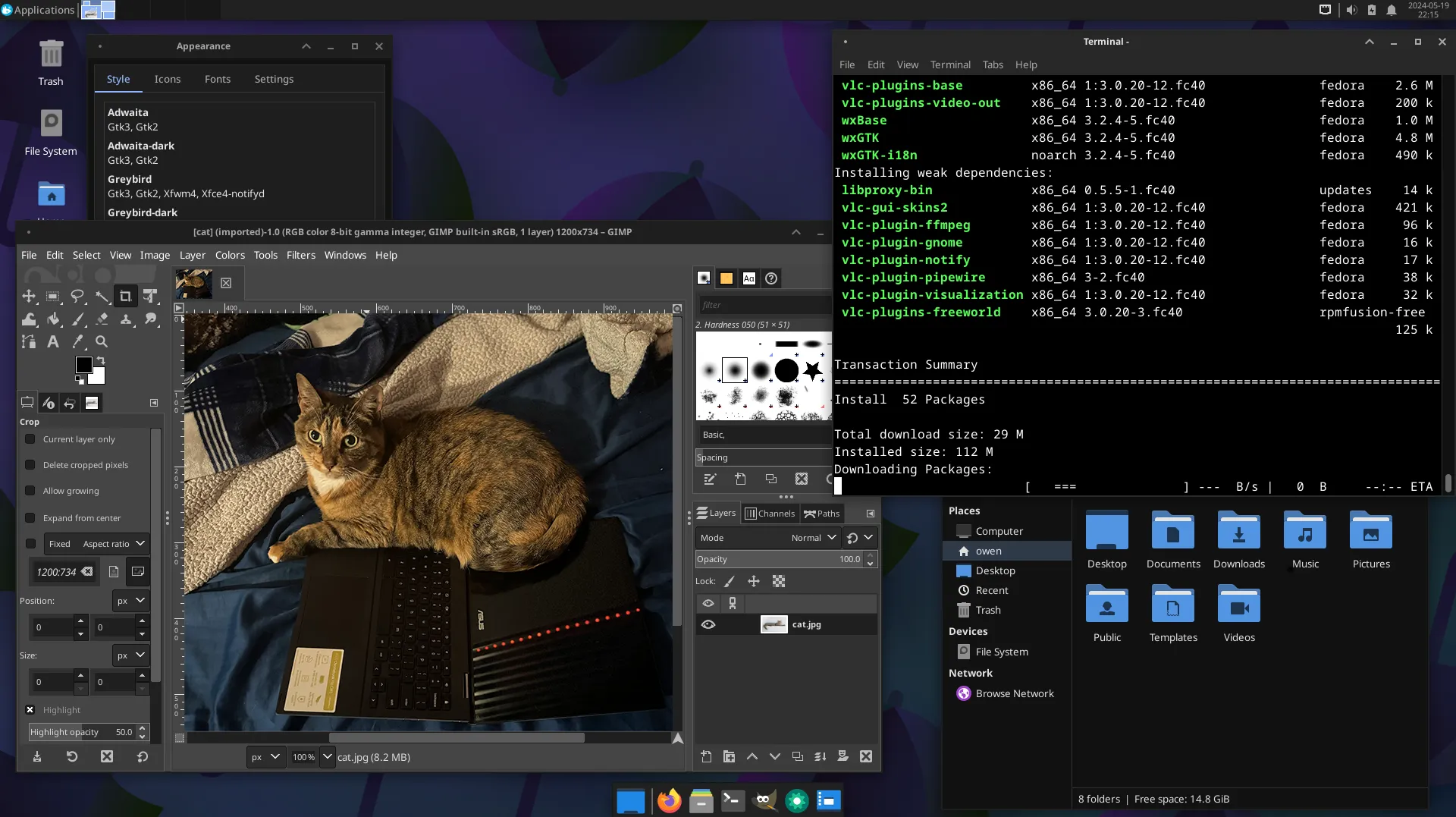
Task: Reset colors to default black and white
Action: (x=80, y=380)
